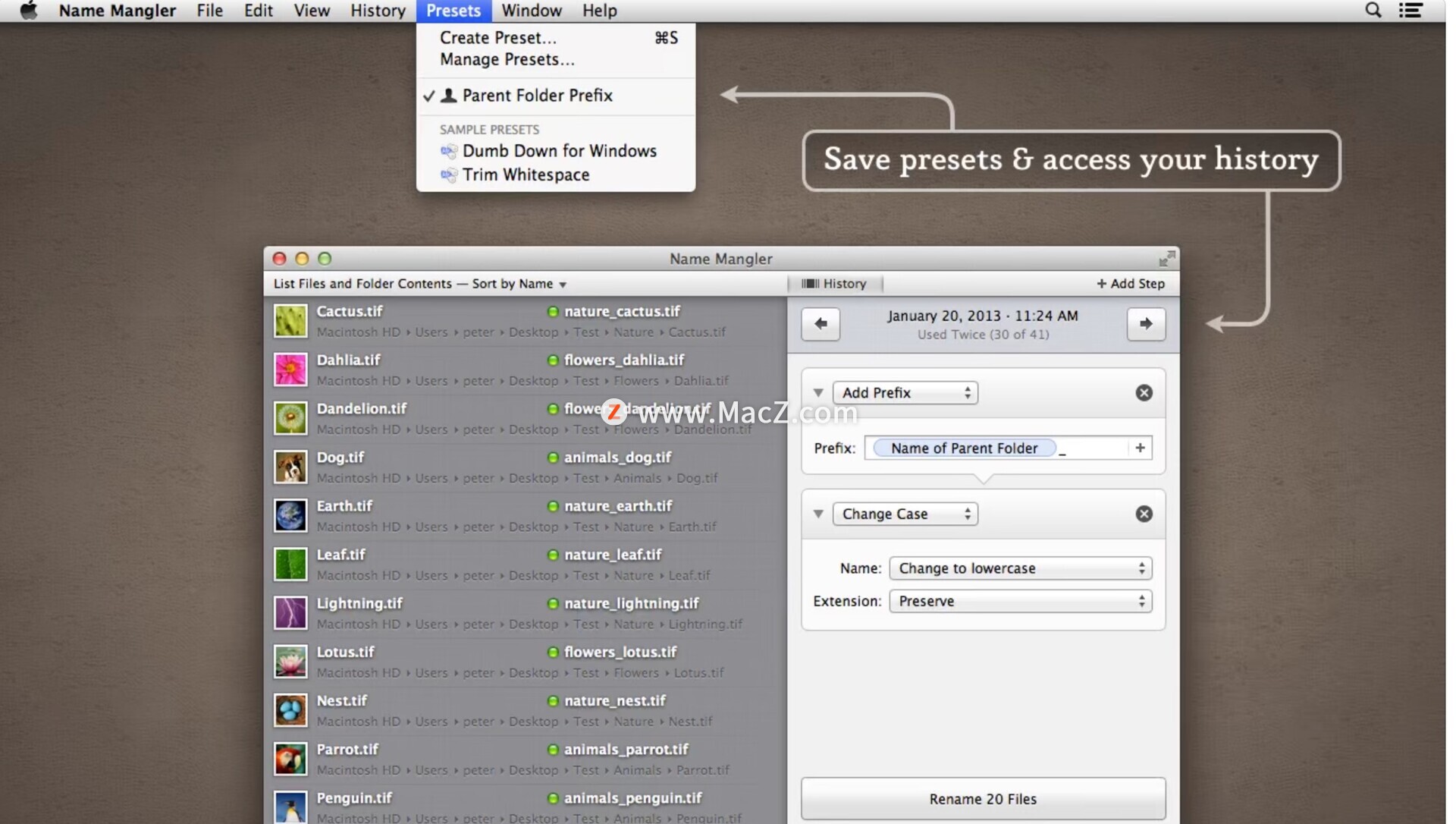
Task: Click nature_nest.tif new name
Action: tap(615, 701)
